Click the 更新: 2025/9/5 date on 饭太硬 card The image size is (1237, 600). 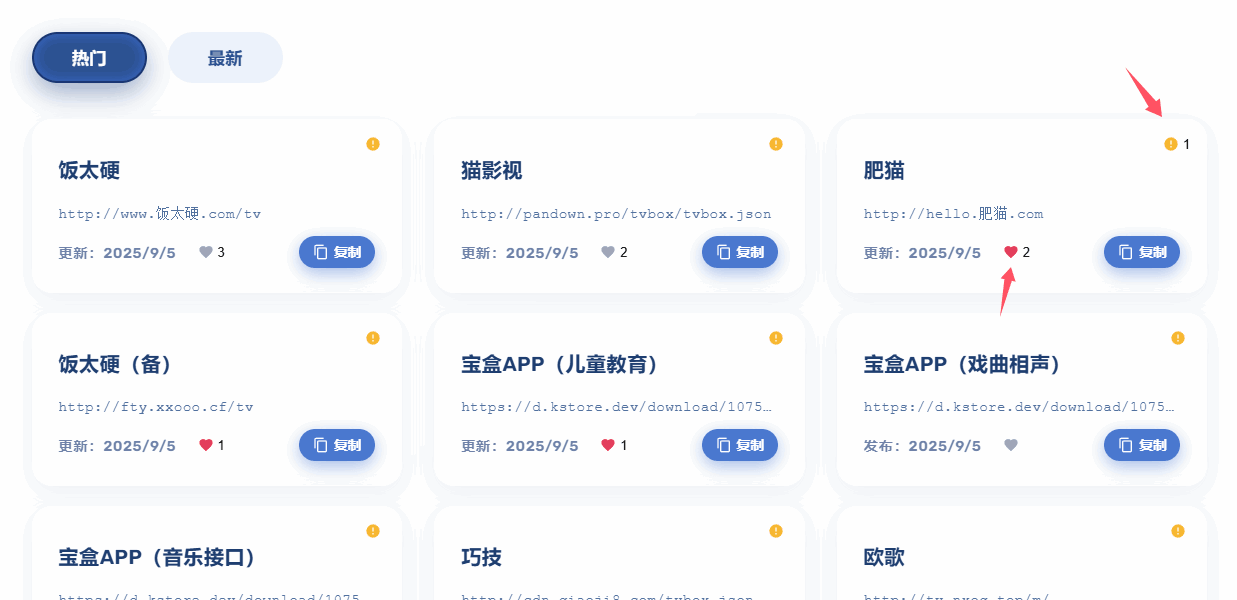[x=117, y=252]
